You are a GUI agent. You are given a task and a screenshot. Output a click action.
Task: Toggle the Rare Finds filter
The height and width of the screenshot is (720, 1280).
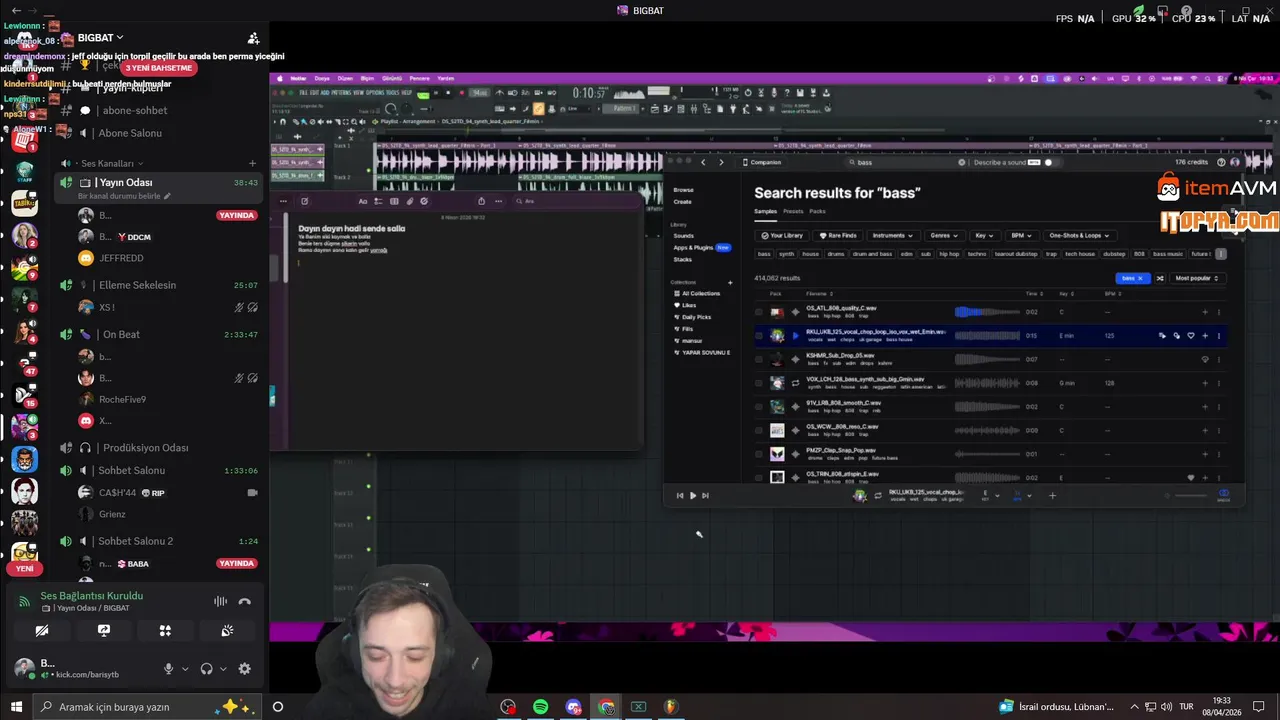[838, 236]
